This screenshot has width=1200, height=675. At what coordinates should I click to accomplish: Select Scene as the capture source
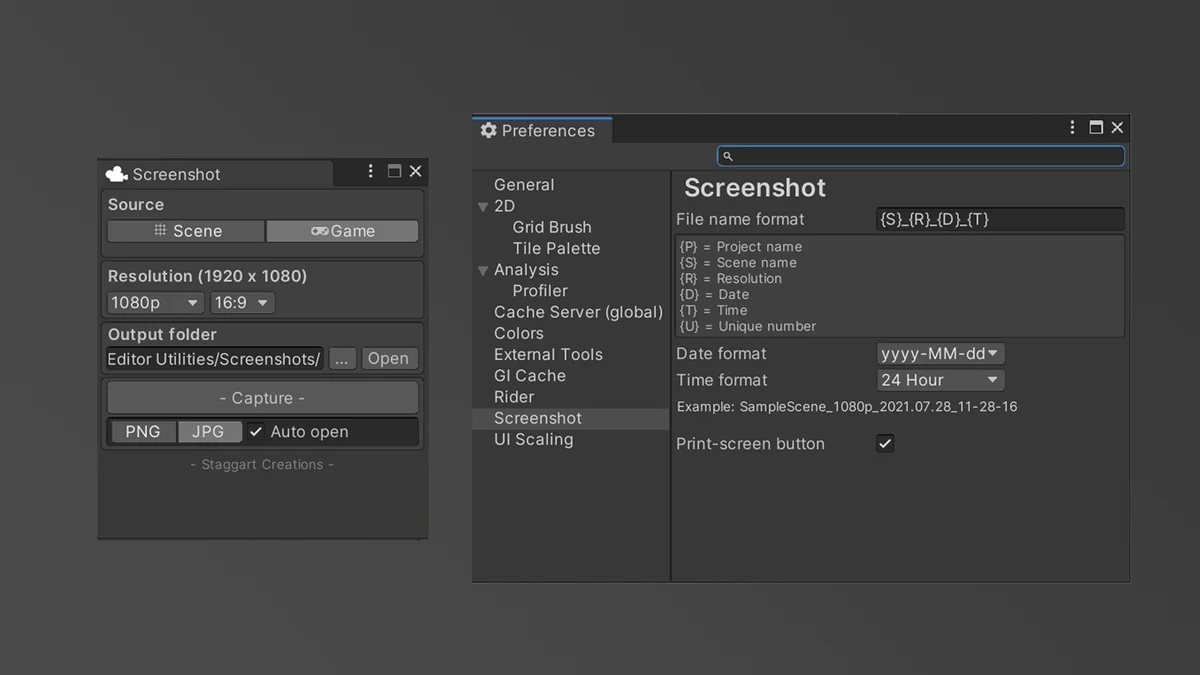[x=185, y=230]
